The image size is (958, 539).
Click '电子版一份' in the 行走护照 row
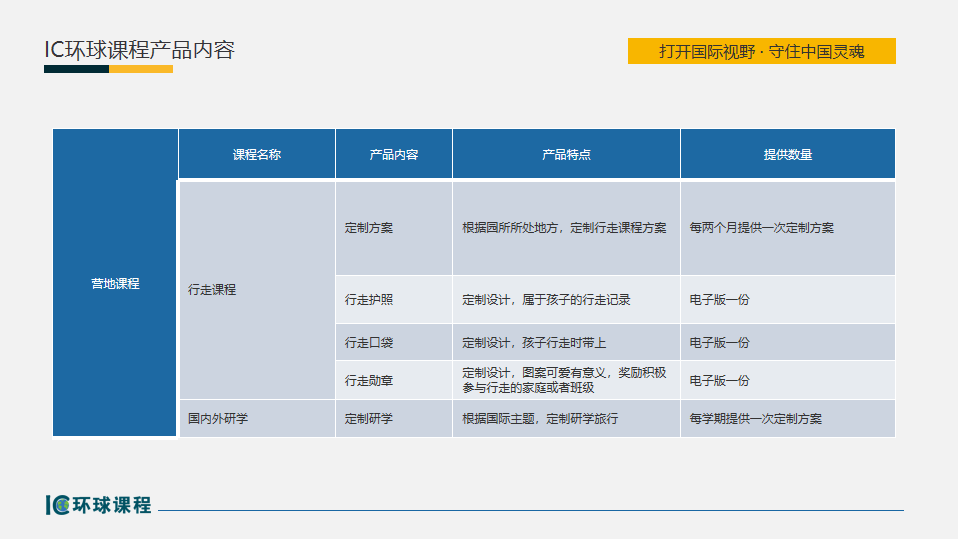719,299
